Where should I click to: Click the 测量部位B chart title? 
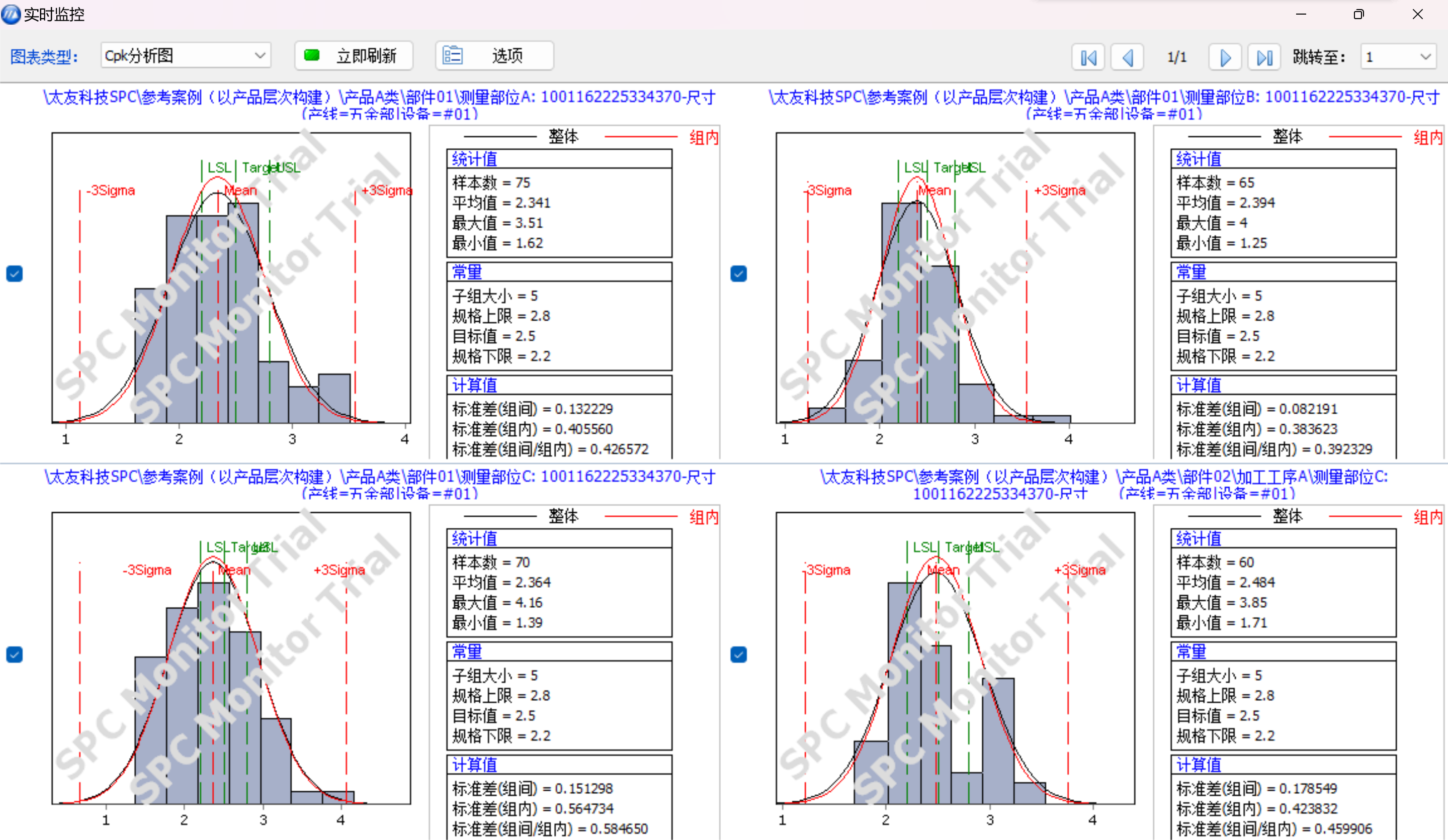click(1103, 98)
